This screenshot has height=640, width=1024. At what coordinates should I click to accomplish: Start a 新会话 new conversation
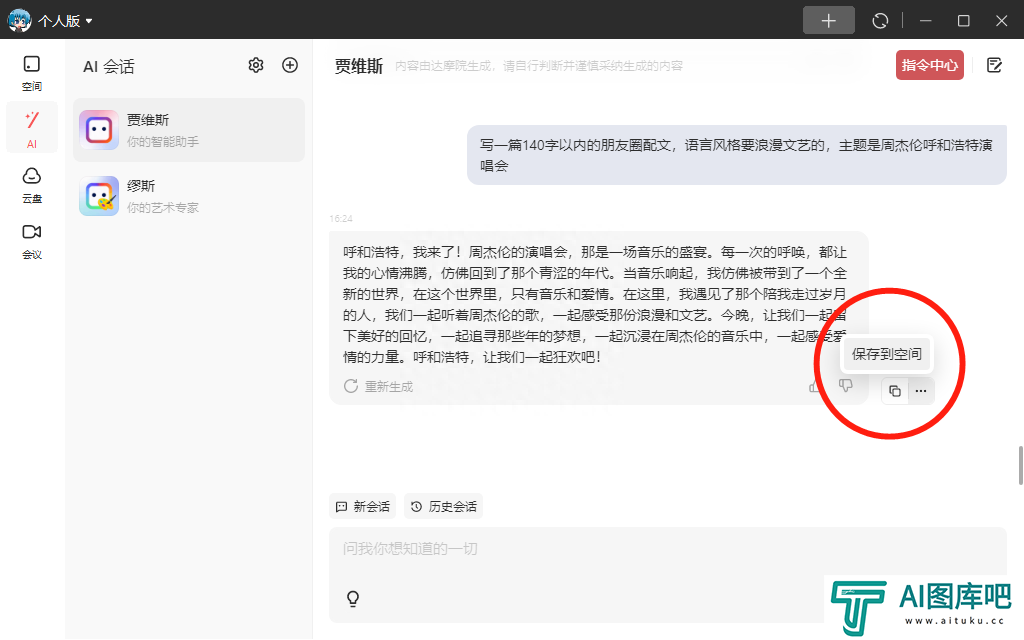(363, 506)
